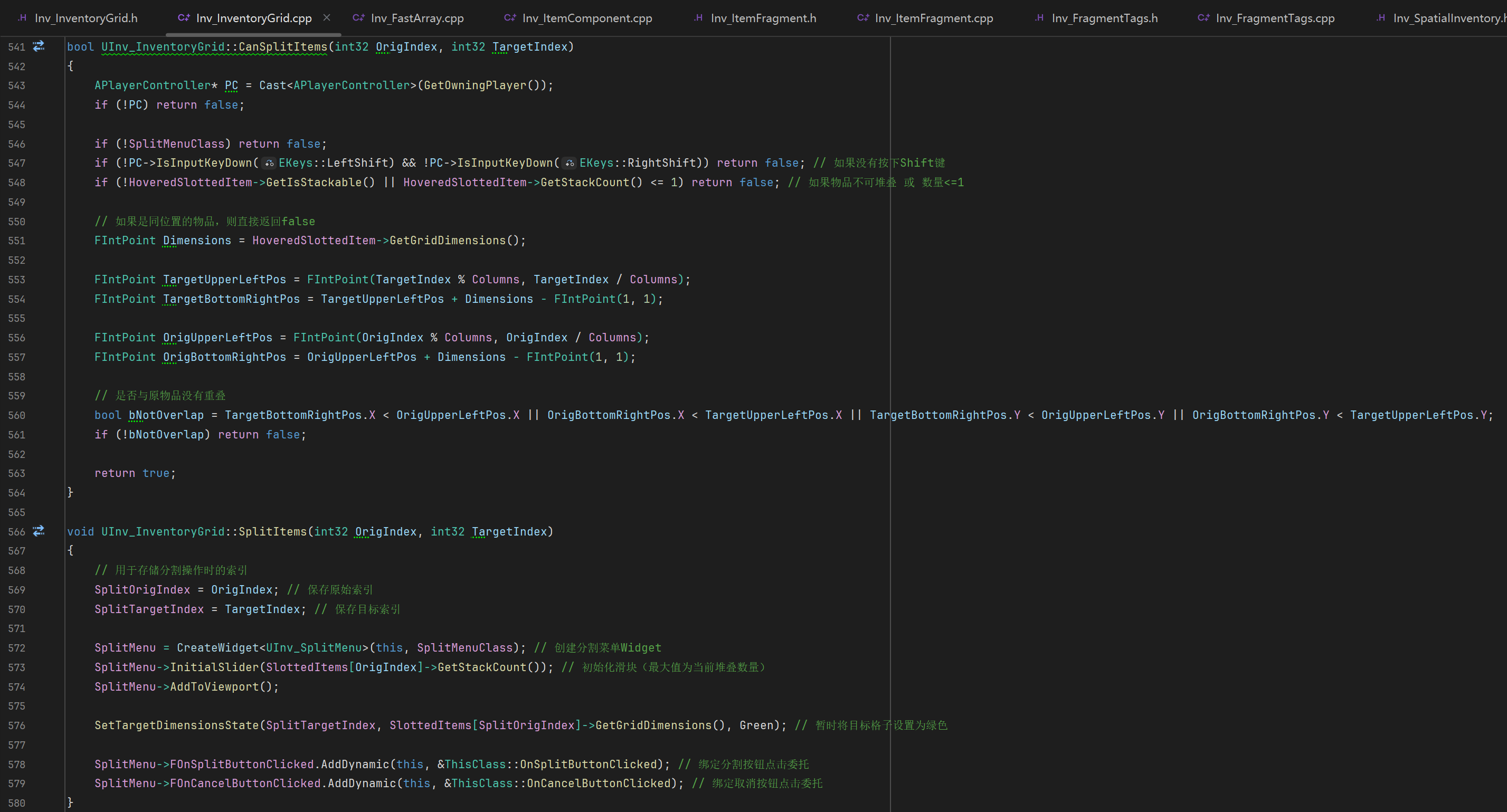
Task: Click the CanSplitItems function name
Action: (282, 47)
